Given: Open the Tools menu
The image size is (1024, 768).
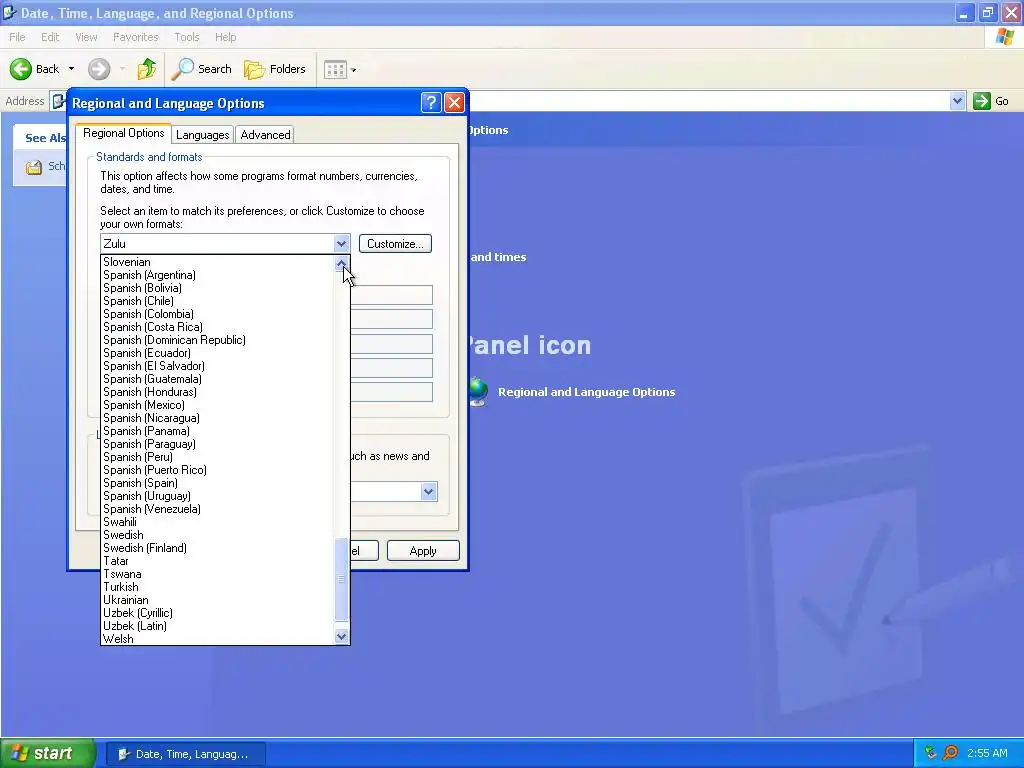Looking at the screenshot, I should click(x=187, y=37).
